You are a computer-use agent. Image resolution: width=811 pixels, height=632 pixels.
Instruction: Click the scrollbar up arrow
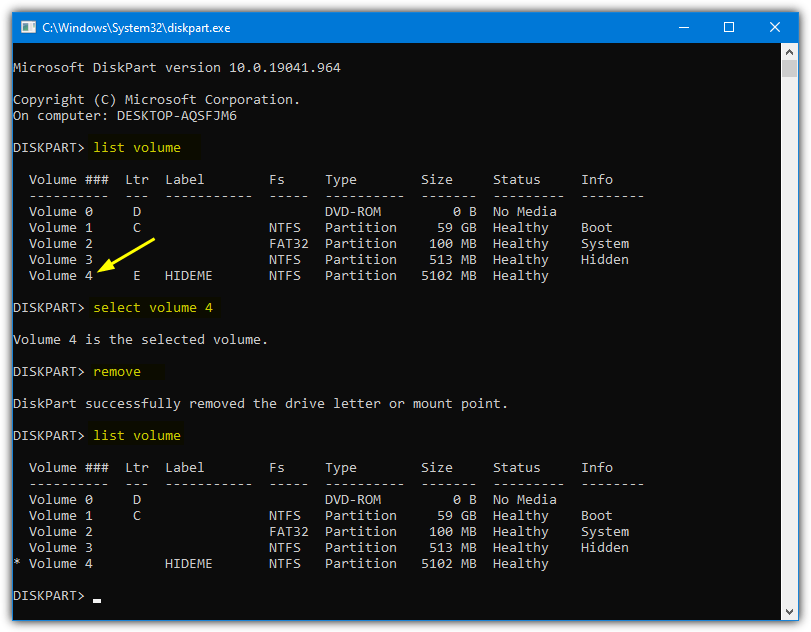(x=789, y=52)
